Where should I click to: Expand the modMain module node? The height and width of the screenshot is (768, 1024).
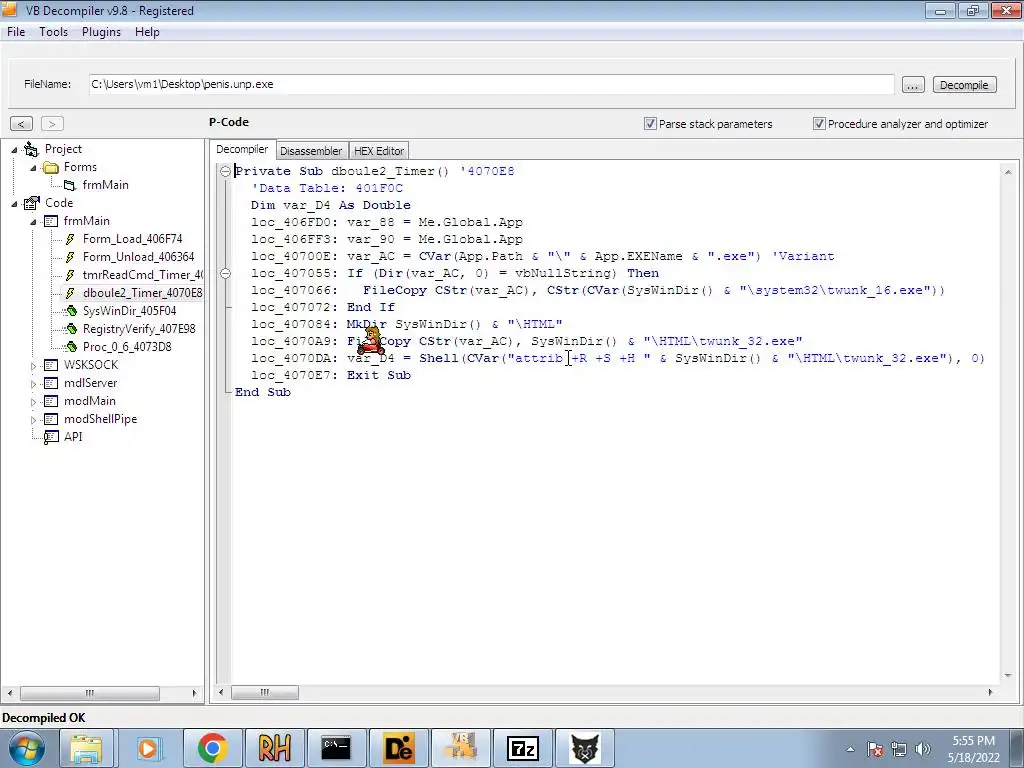pos(33,402)
